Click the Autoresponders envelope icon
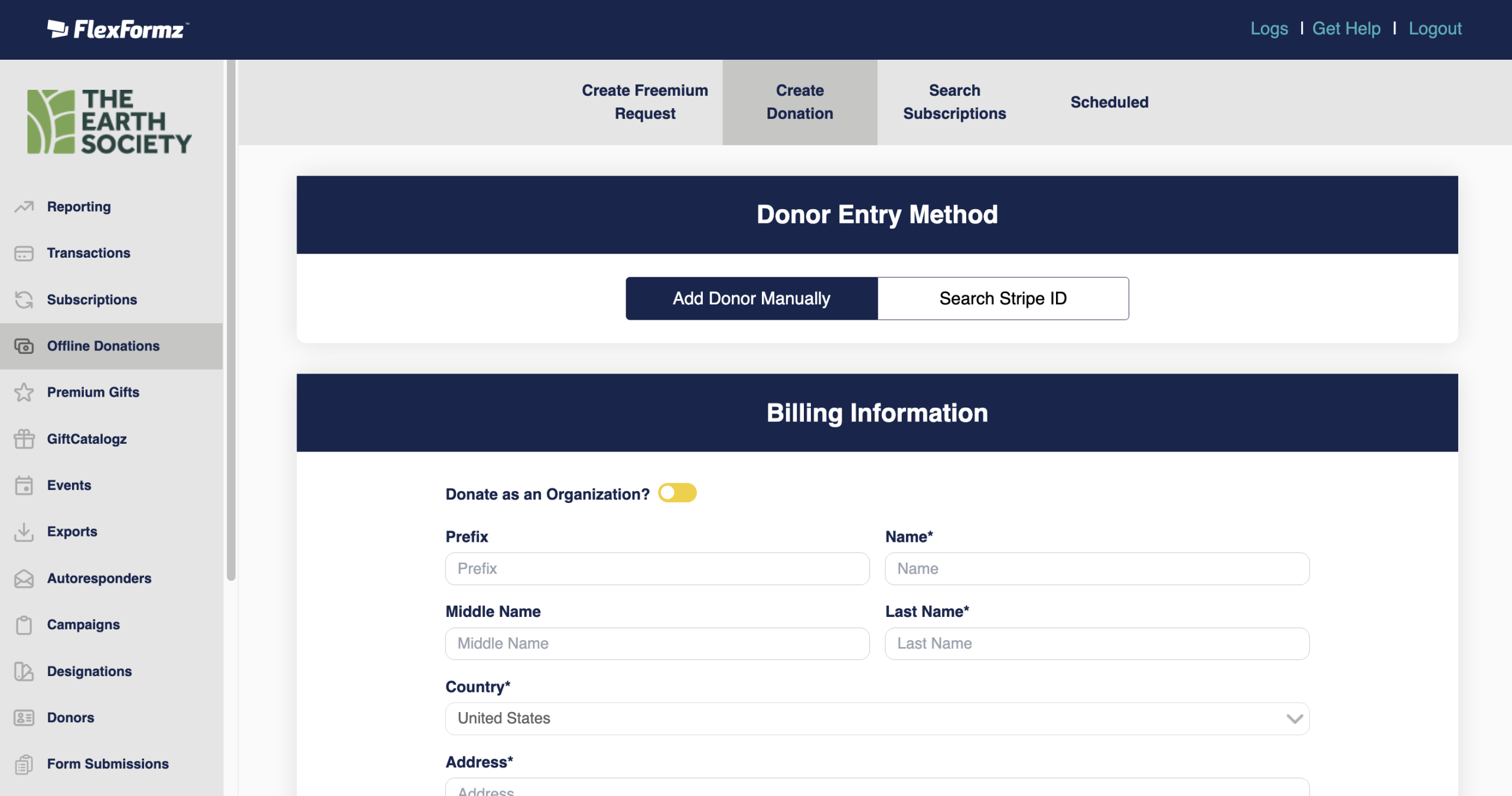Image resolution: width=1512 pixels, height=796 pixels. tap(24, 579)
